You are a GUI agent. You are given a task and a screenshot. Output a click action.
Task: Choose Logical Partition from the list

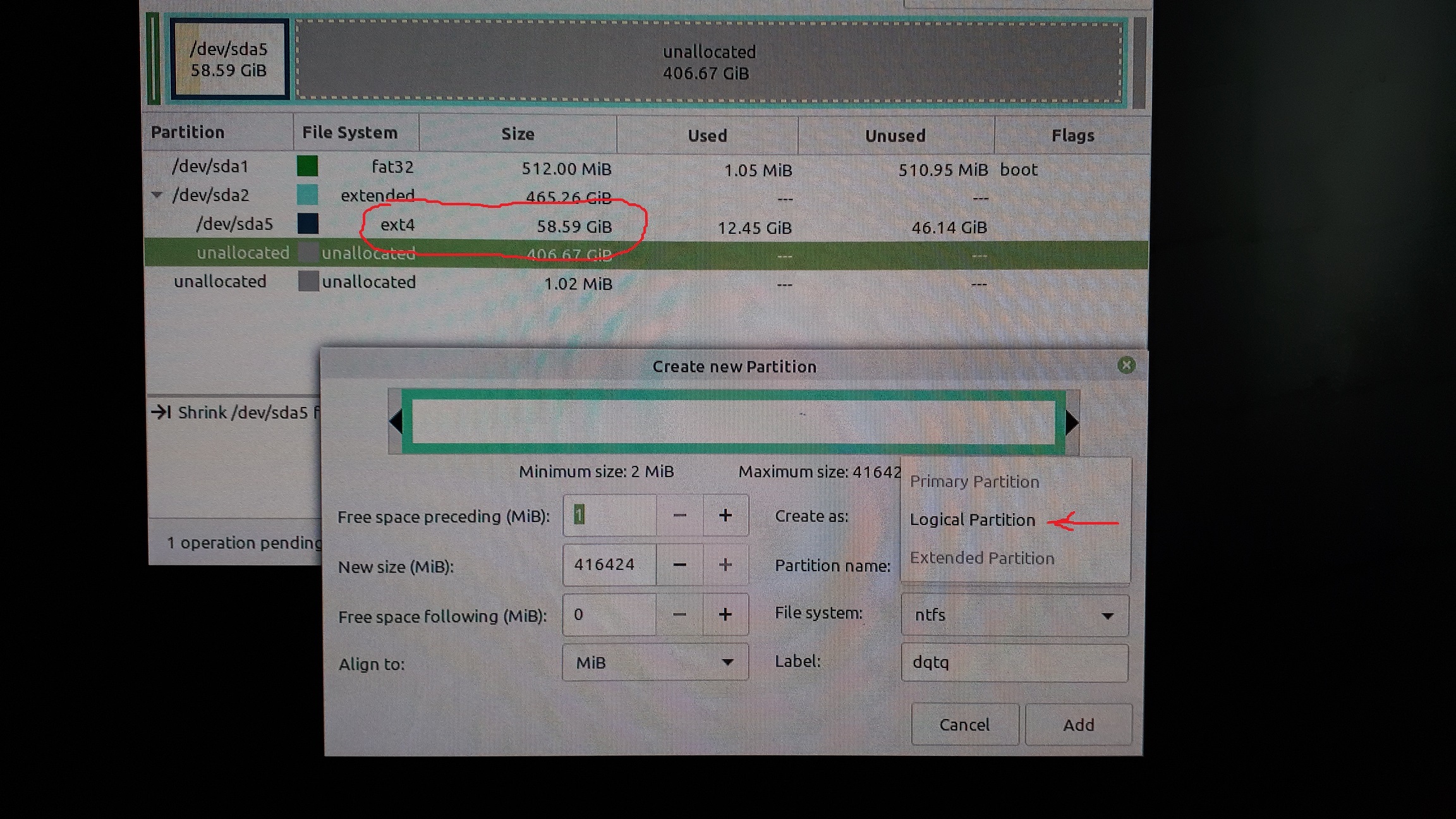(973, 520)
